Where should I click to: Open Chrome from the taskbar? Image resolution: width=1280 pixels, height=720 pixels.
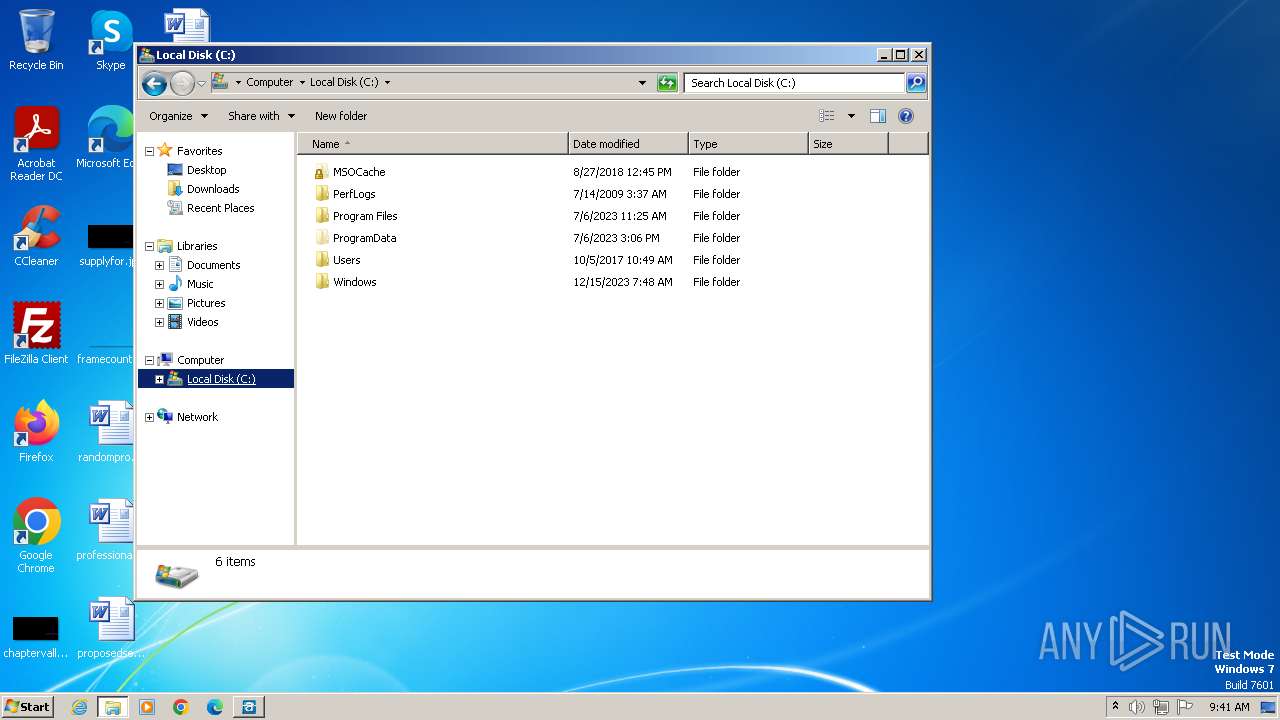pos(181,707)
